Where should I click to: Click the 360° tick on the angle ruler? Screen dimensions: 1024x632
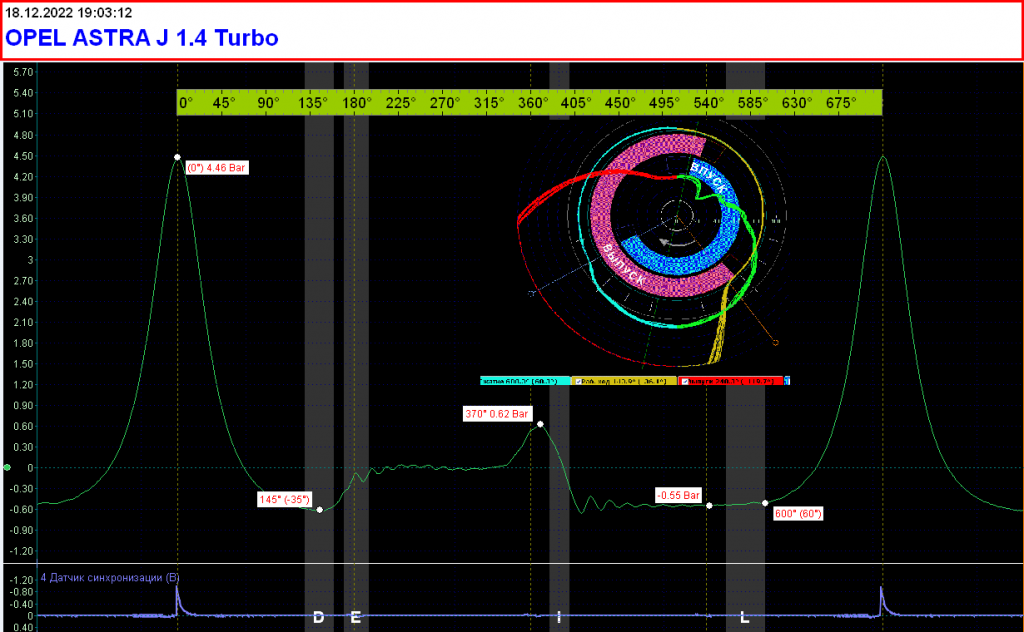point(534,103)
